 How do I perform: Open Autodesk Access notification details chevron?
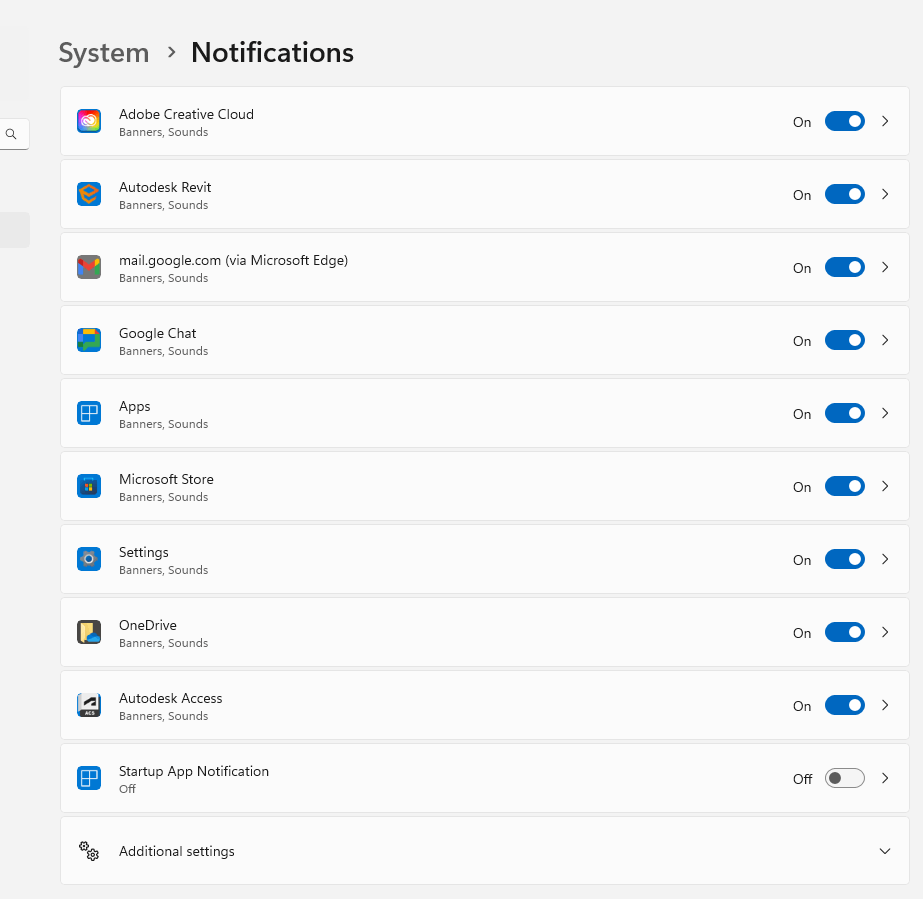(x=885, y=705)
